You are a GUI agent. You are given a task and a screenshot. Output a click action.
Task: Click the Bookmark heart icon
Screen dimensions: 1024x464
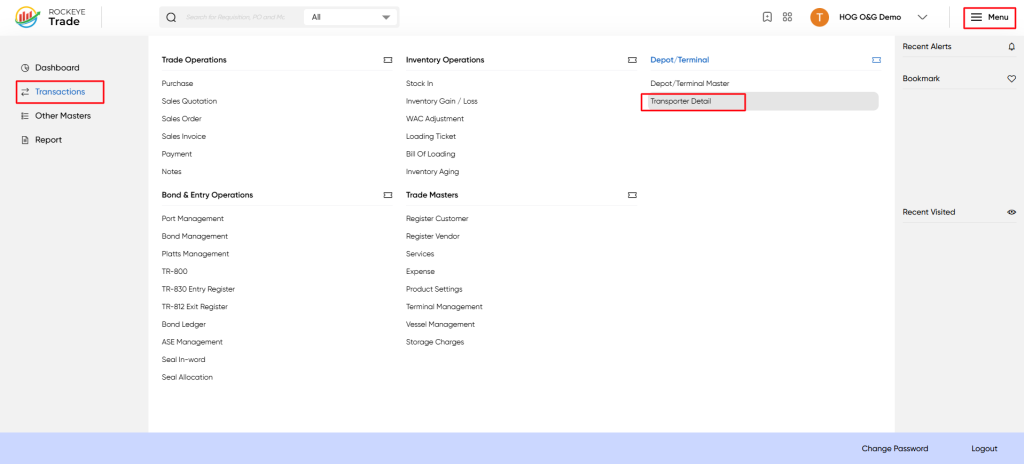coord(1012,78)
